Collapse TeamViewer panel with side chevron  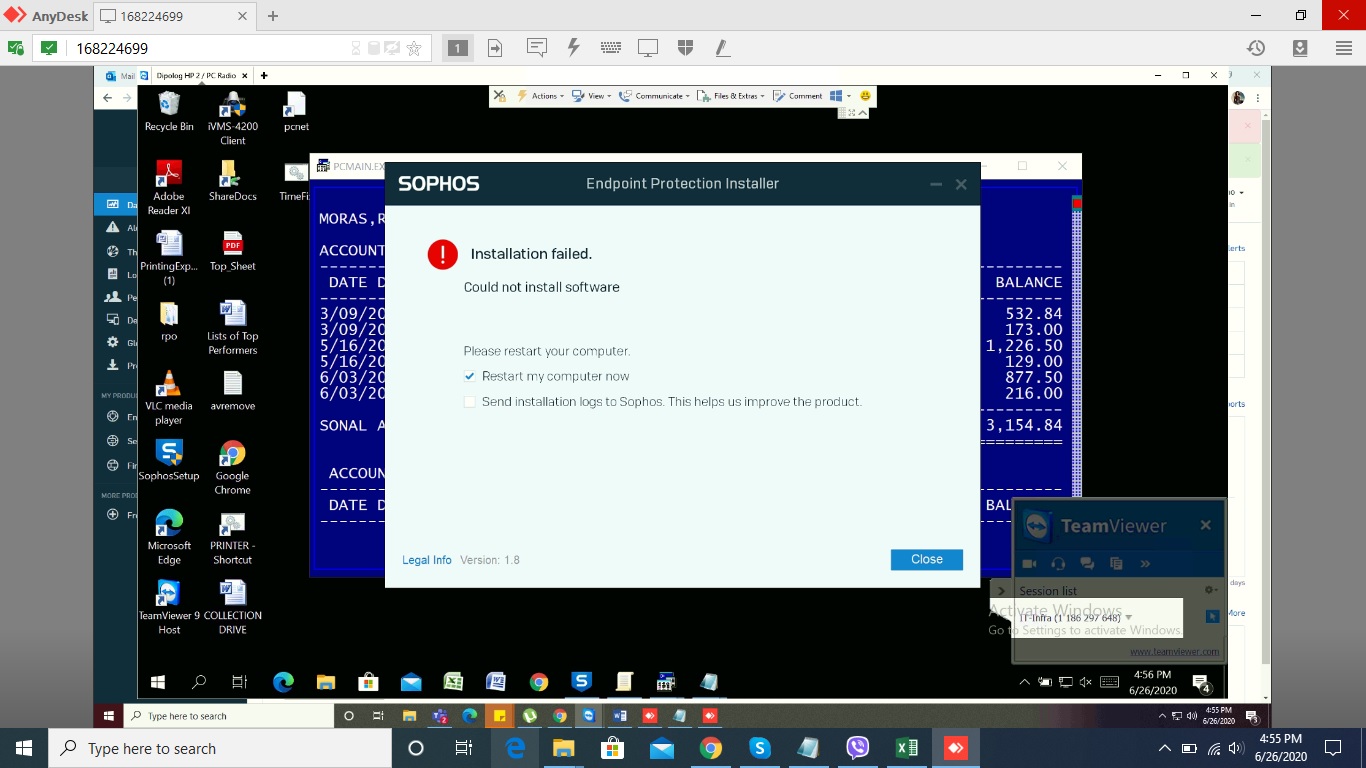click(x=1001, y=590)
